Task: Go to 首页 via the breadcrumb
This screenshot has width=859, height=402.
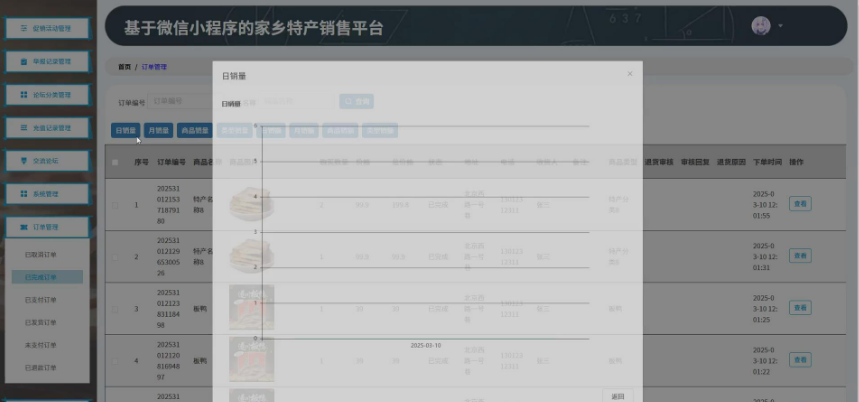Action: point(124,67)
